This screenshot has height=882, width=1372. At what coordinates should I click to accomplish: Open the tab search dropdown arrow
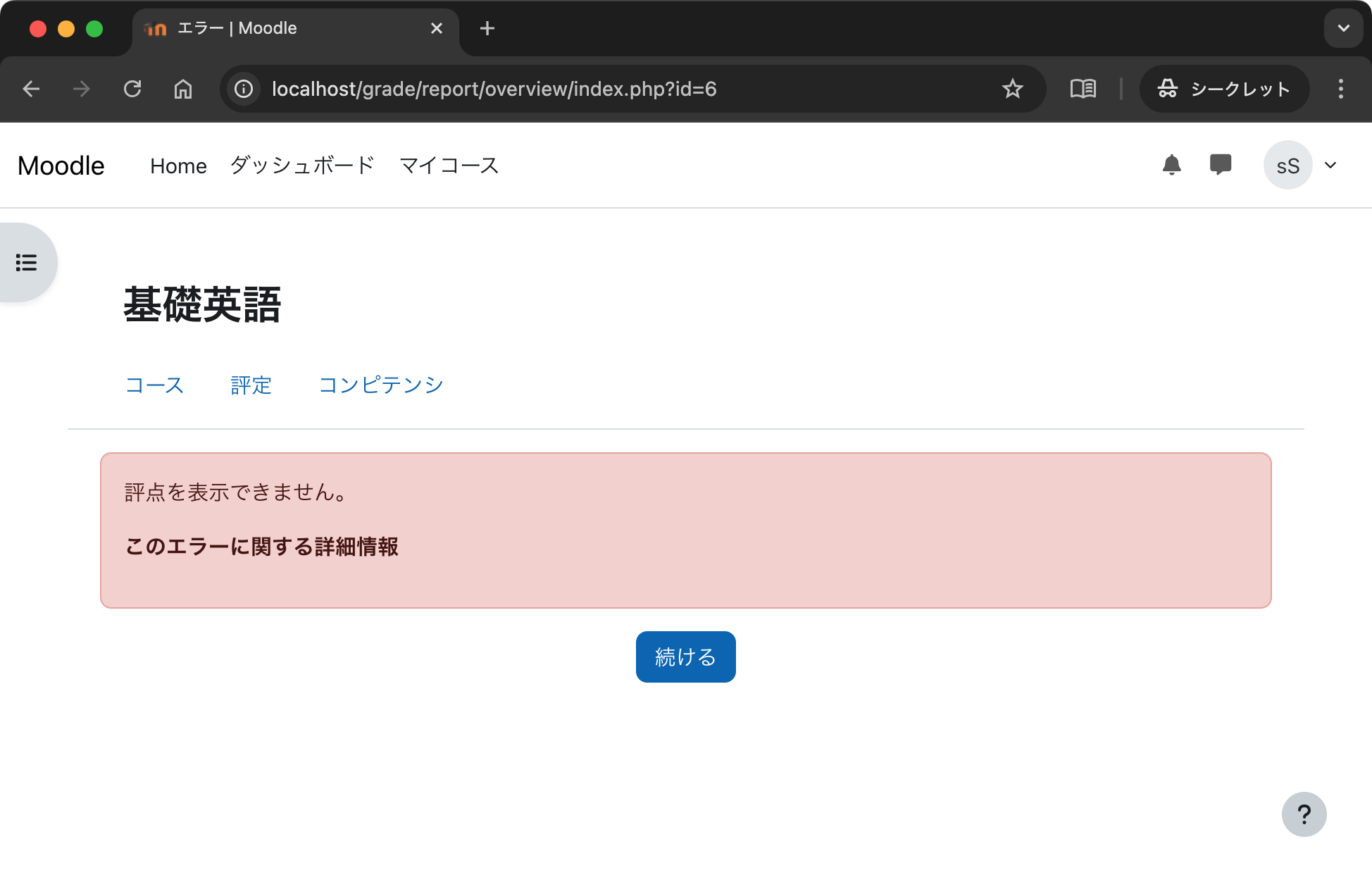pos(1343,28)
